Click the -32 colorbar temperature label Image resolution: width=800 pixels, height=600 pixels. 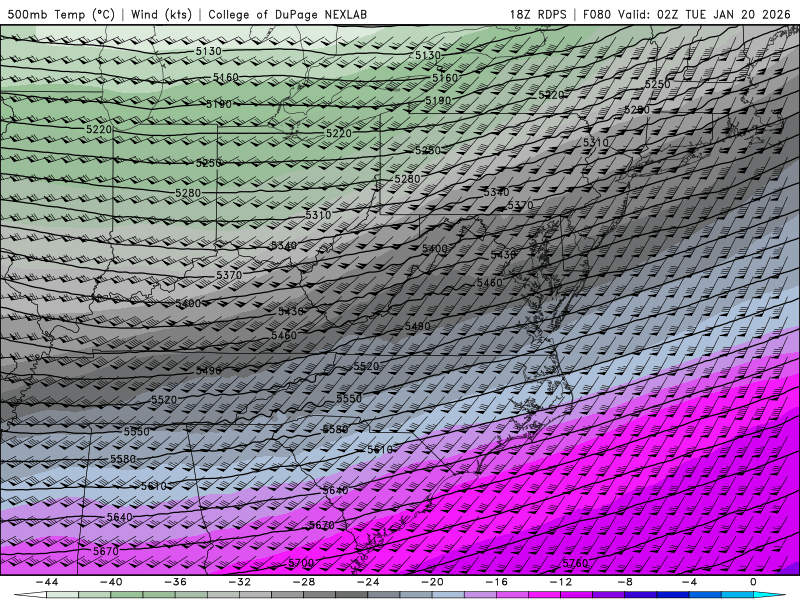[239, 582]
